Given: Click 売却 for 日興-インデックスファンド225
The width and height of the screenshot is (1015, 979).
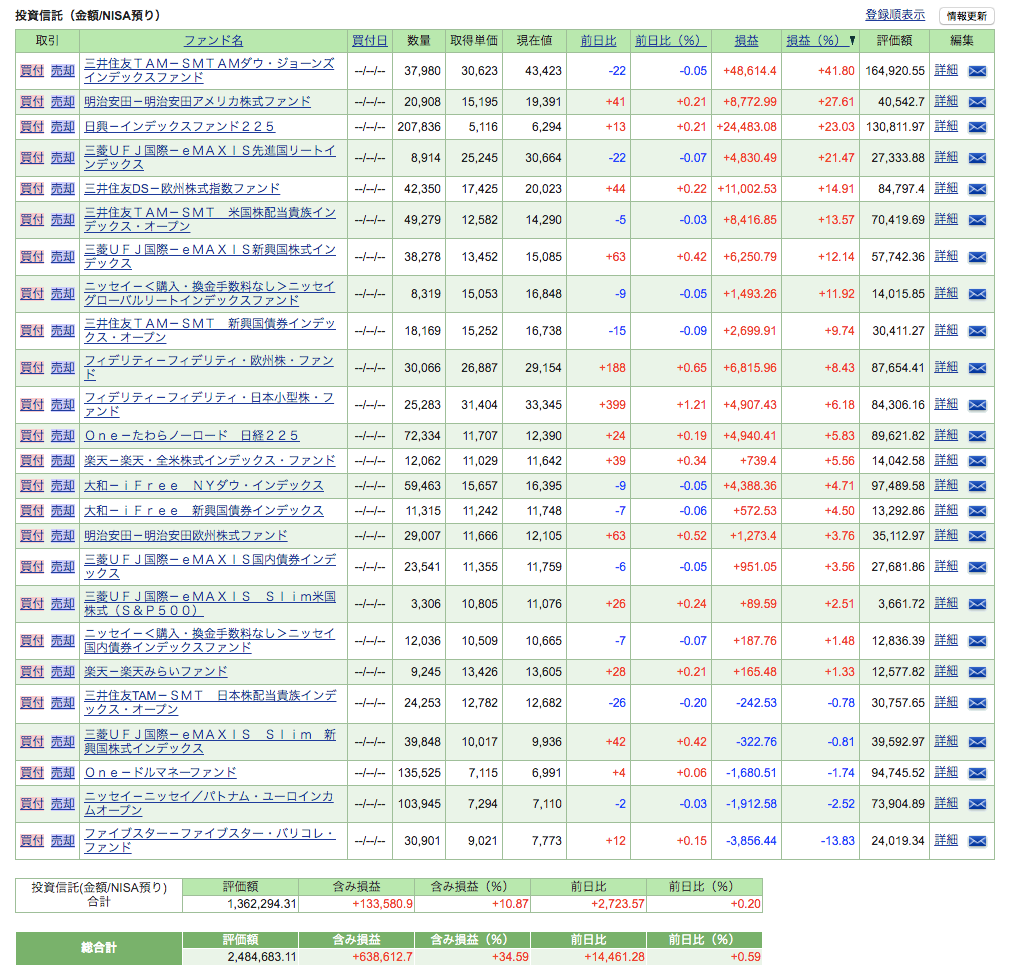Looking at the screenshot, I should pos(63,127).
